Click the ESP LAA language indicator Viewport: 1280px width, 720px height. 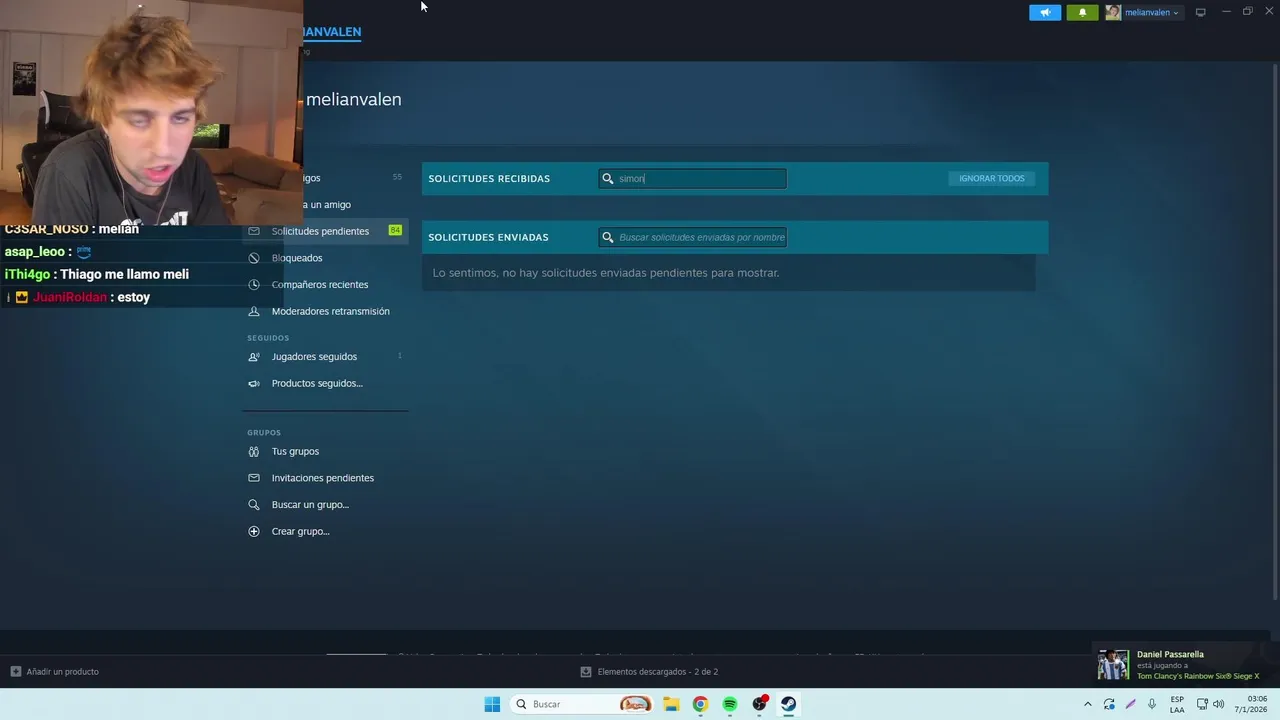pos(1177,704)
